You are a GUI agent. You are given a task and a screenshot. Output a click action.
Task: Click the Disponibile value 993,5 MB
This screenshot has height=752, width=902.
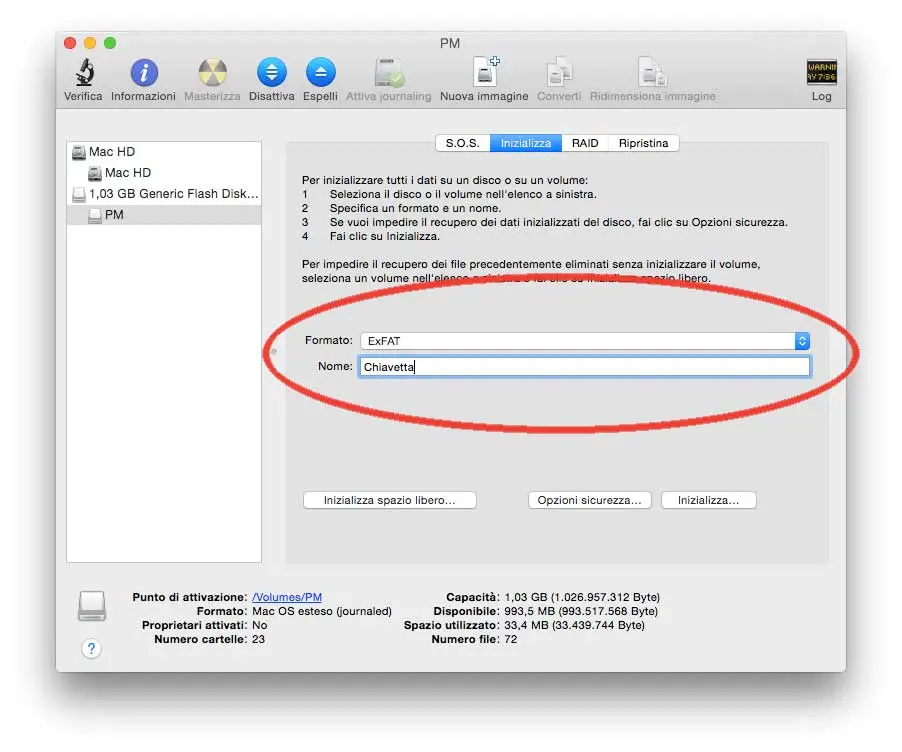581,611
